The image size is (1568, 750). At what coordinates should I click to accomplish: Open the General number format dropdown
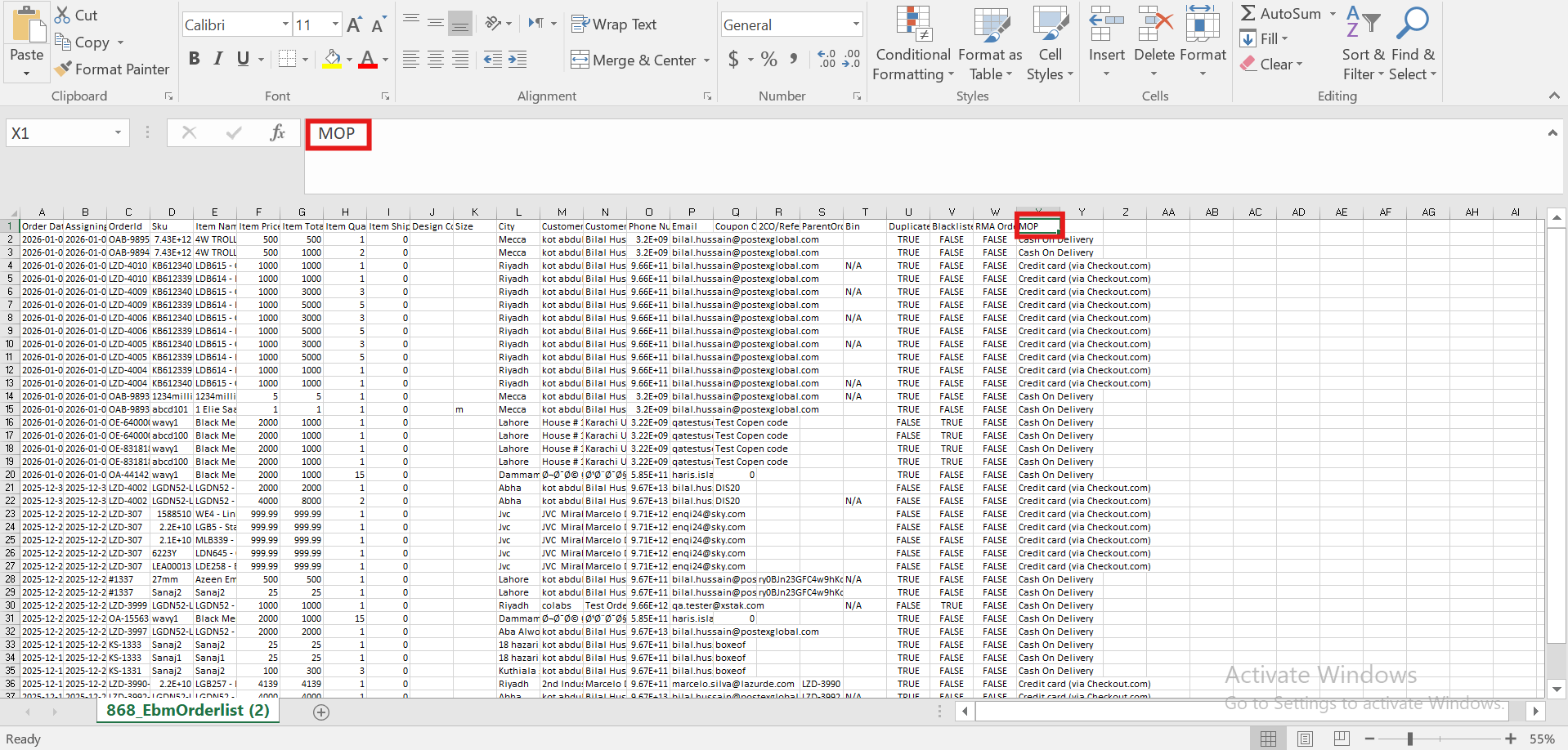tap(856, 25)
